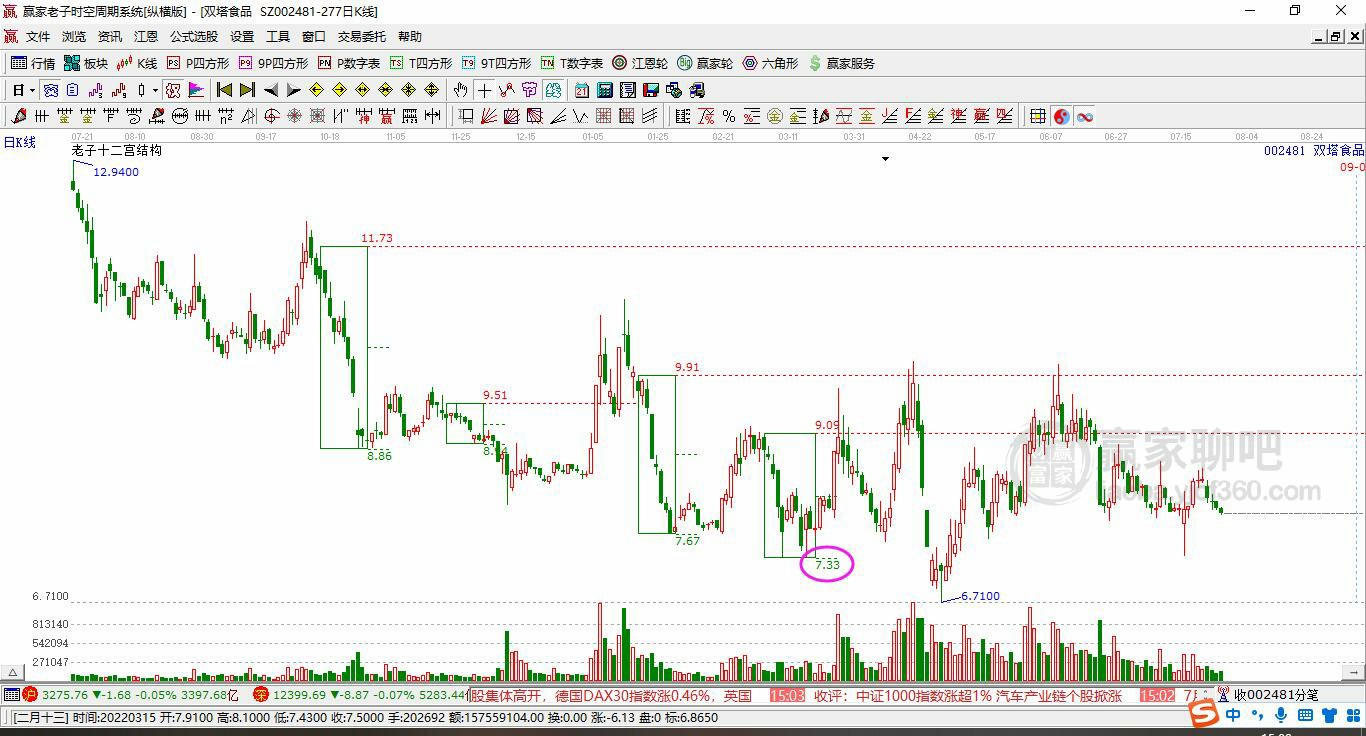Open the calculator icon in toolbar

605,90
